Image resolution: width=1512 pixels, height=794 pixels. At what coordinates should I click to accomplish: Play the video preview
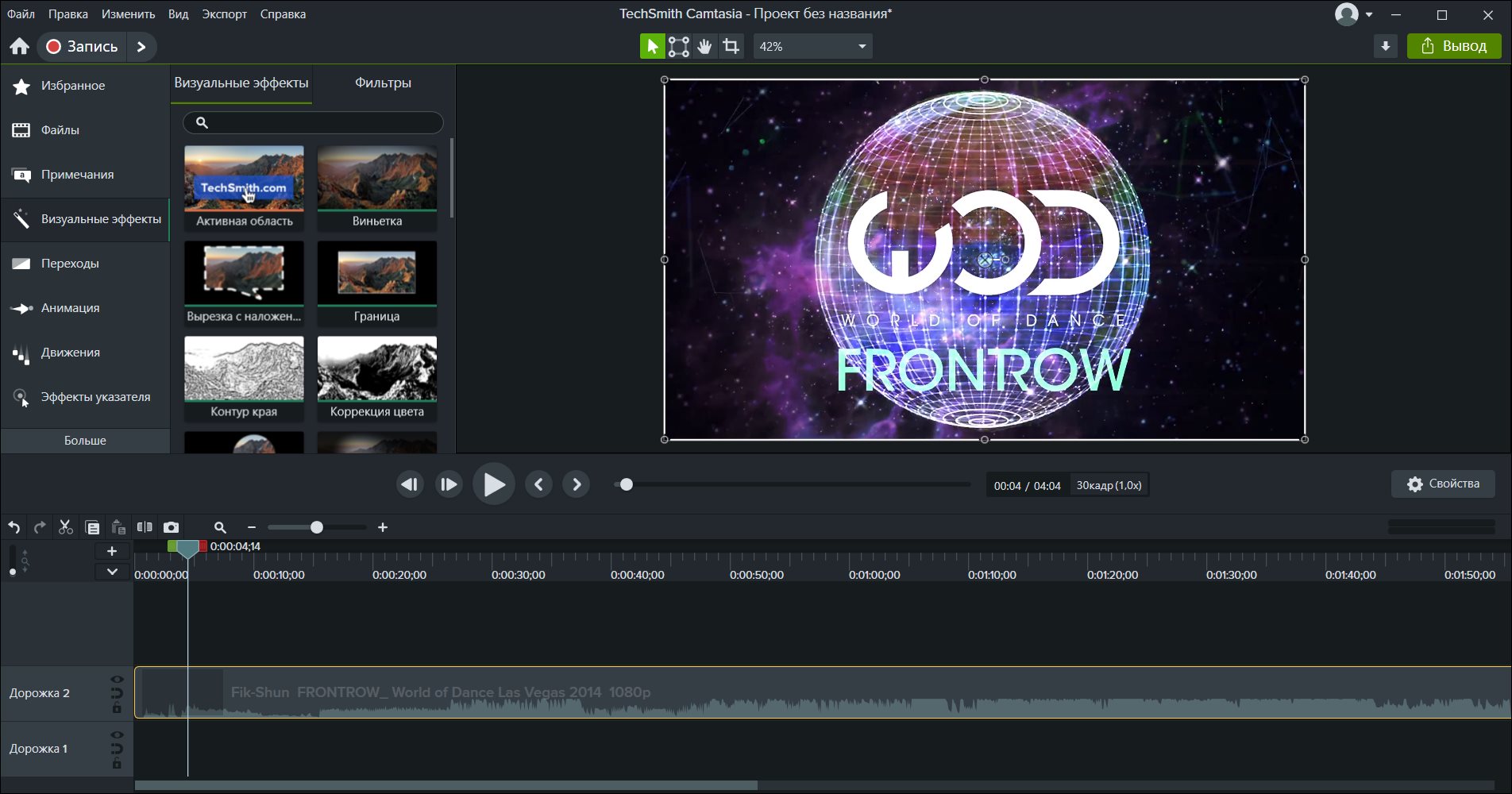click(x=494, y=484)
